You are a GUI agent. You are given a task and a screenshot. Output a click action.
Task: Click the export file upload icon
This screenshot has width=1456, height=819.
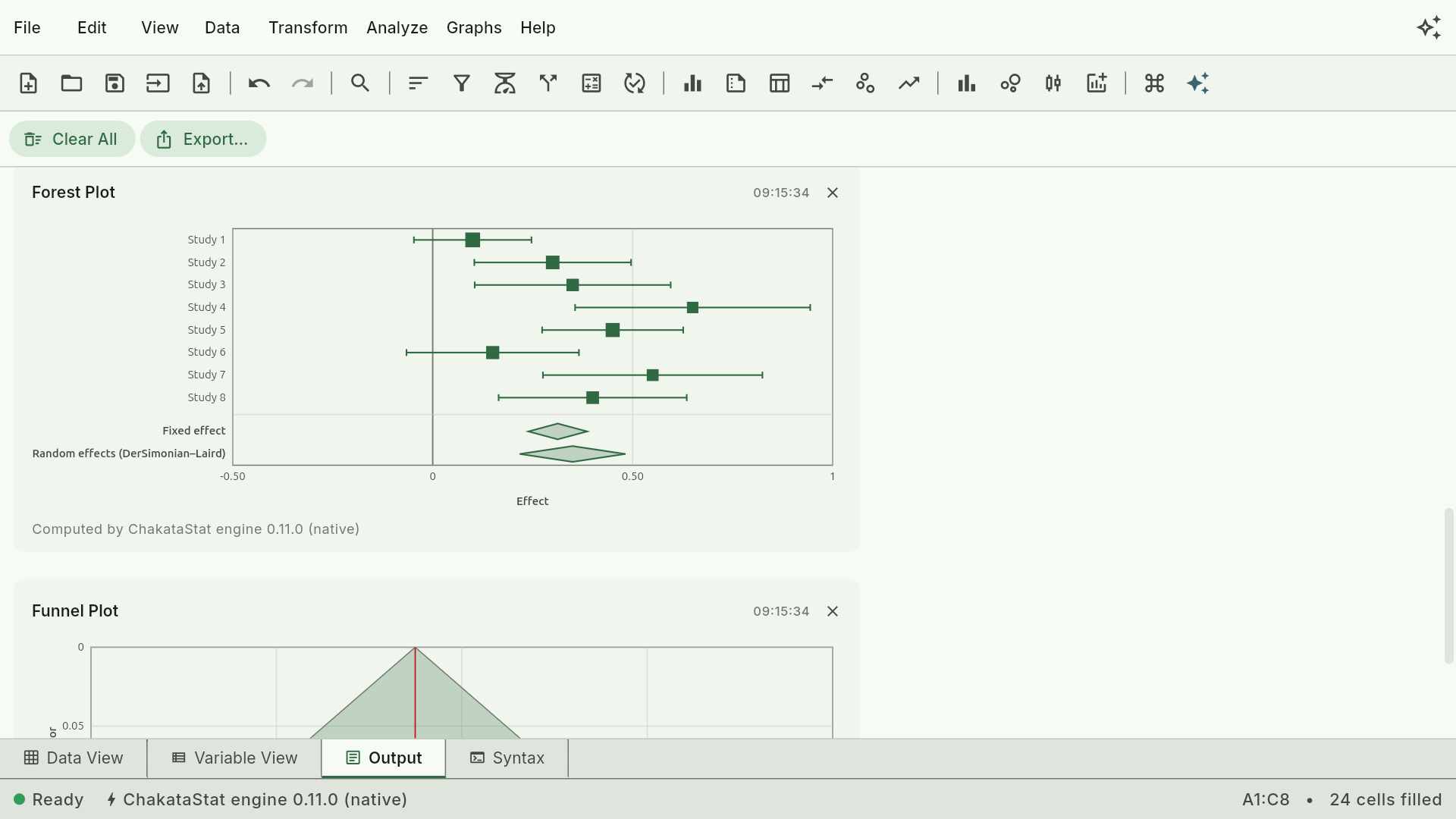pos(201,83)
